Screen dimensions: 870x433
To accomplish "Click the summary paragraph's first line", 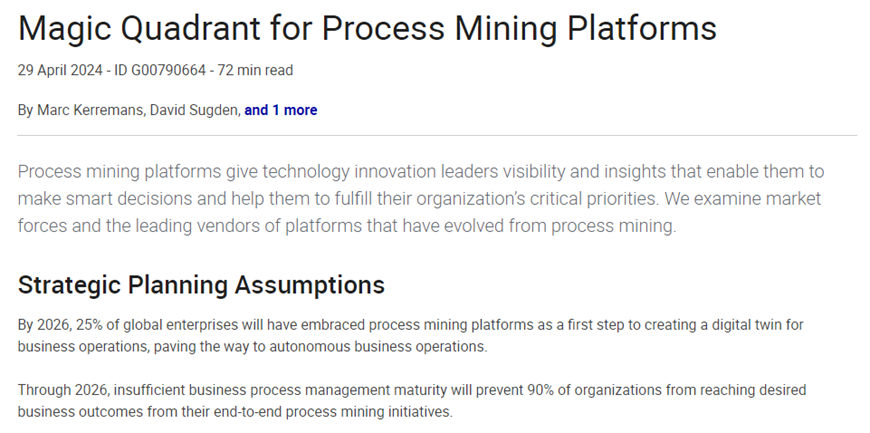I will tap(420, 171).
